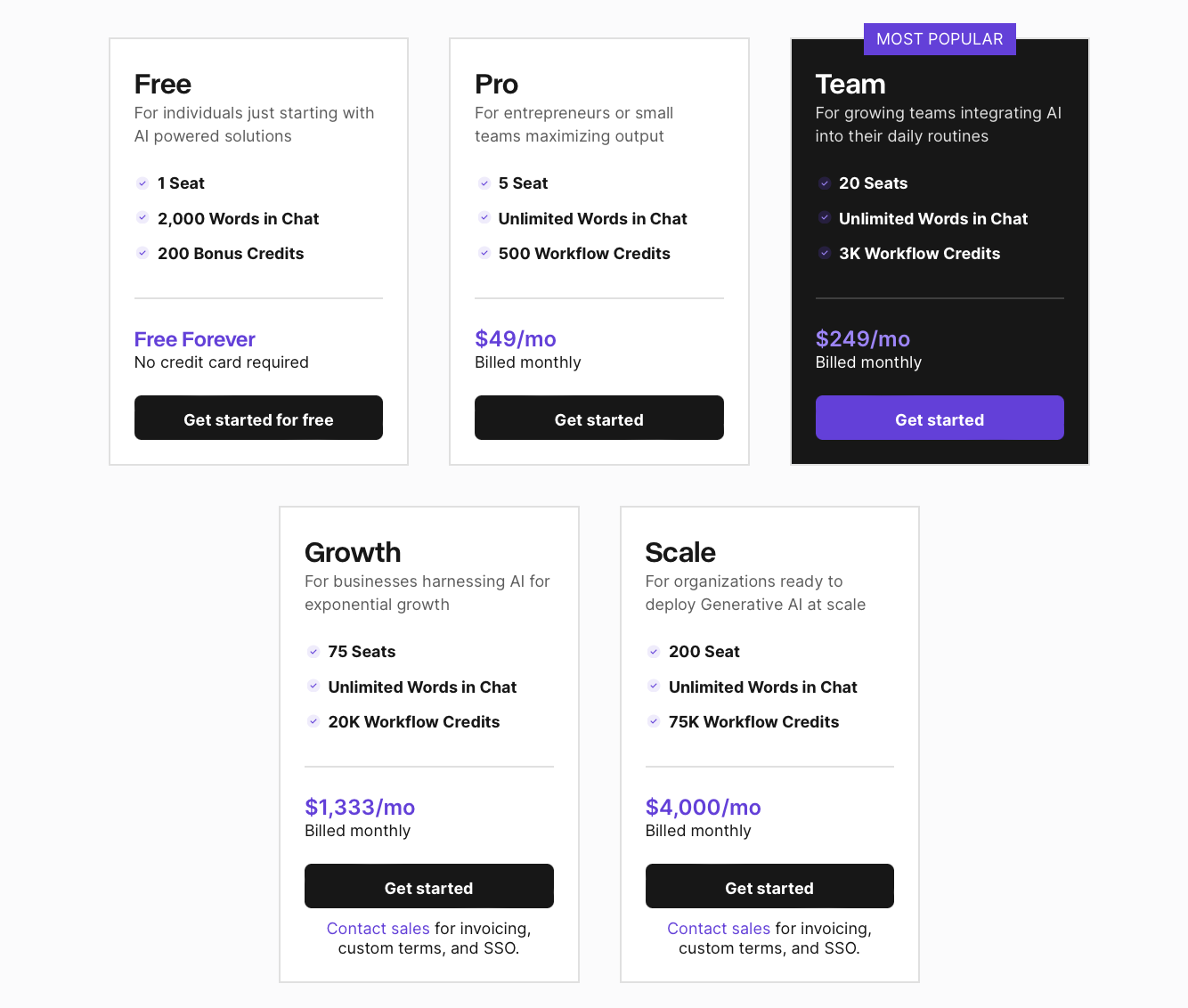Click checkmark icon next to 75K Workflow Credits
The width and height of the screenshot is (1188, 1008).
coord(654,721)
